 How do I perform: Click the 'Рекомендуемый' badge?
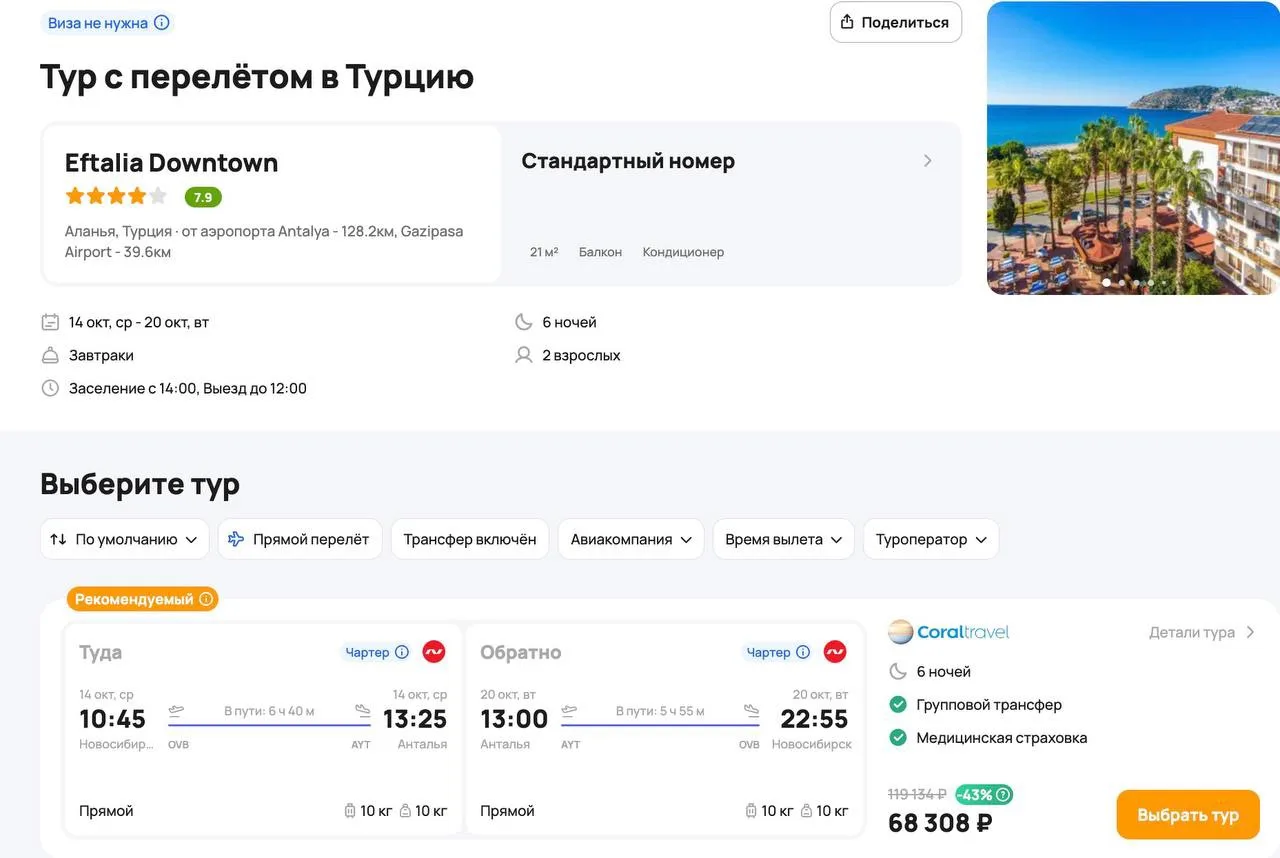[x=143, y=599]
